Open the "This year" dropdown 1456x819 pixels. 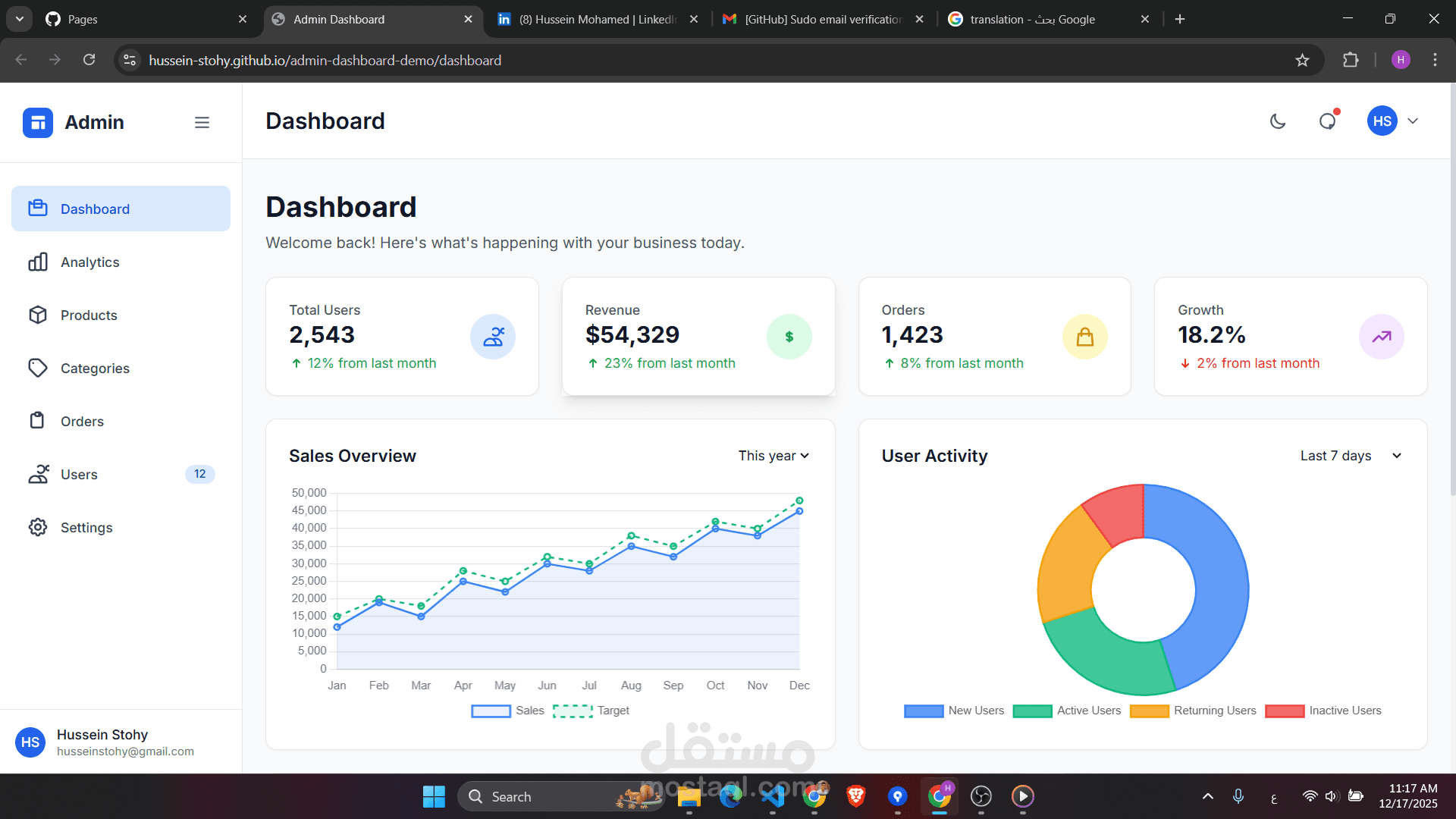pos(773,456)
